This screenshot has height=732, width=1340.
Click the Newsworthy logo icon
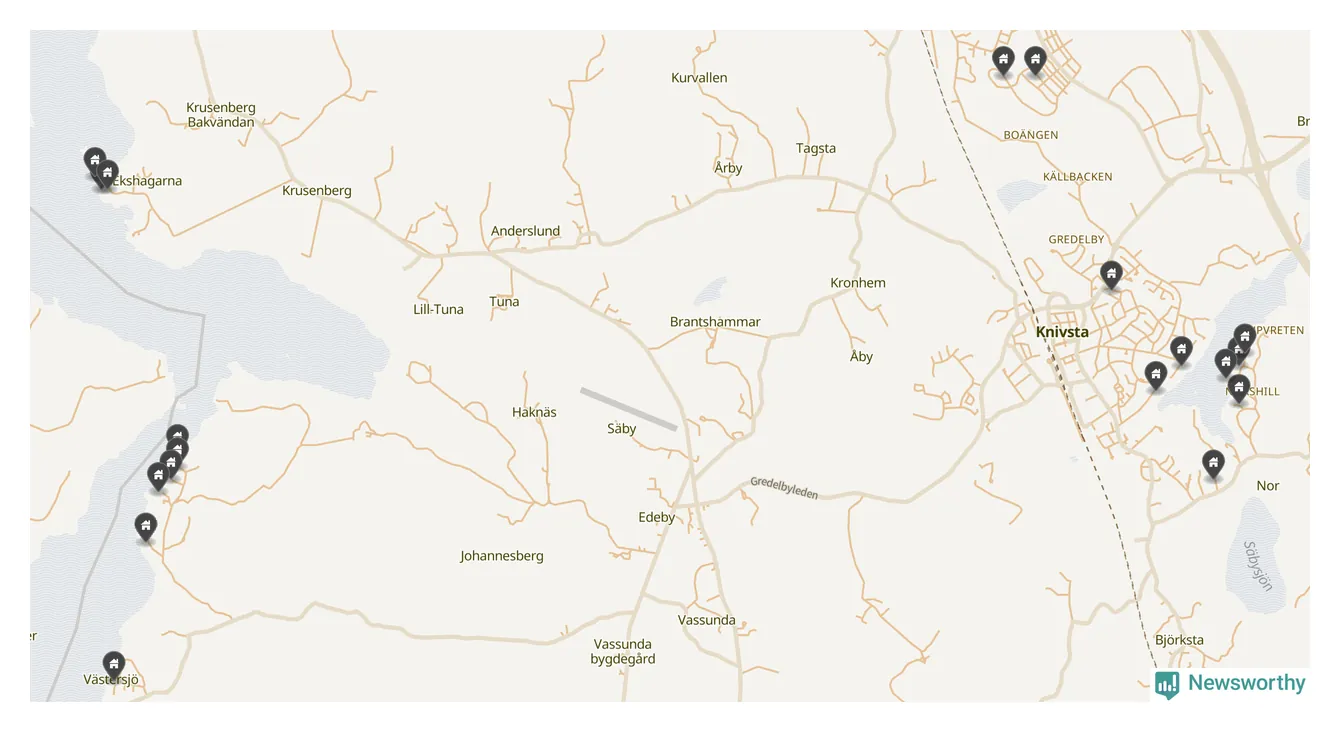click(1167, 684)
